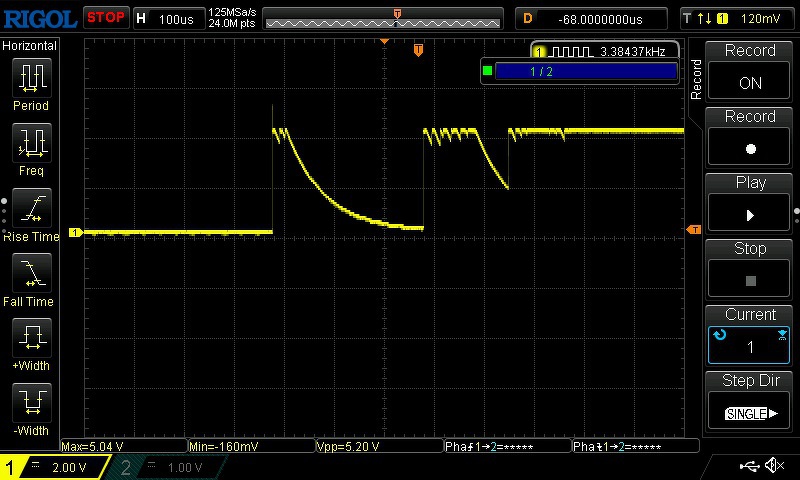This screenshot has height=480, width=800.
Task: Select the Current frame field
Action: pos(749,345)
